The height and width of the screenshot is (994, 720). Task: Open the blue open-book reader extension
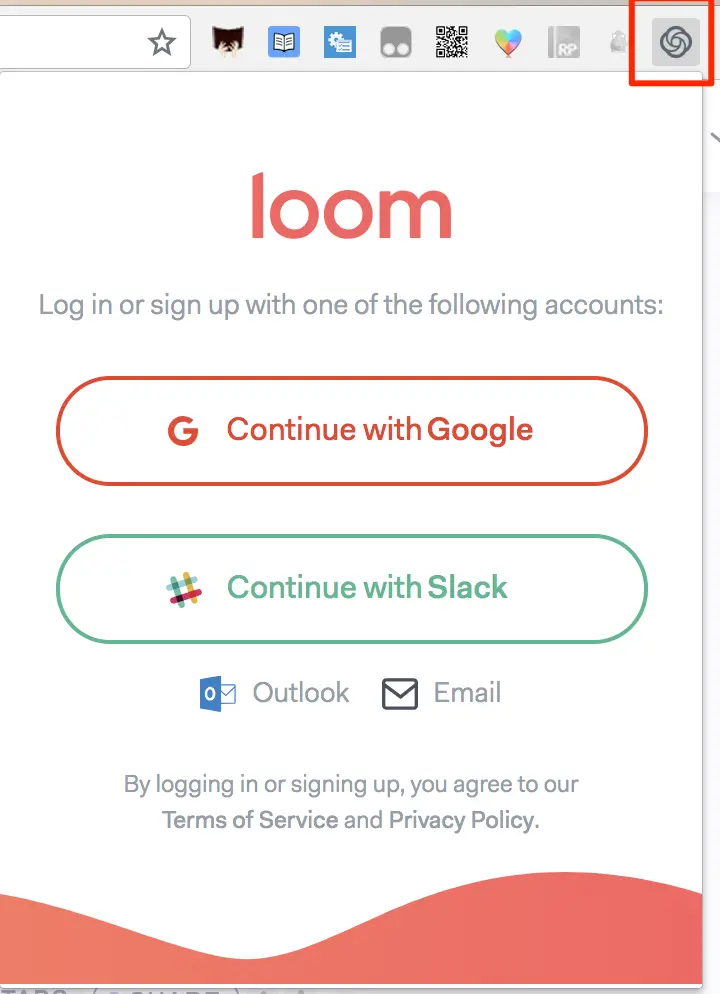coord(284,42)
